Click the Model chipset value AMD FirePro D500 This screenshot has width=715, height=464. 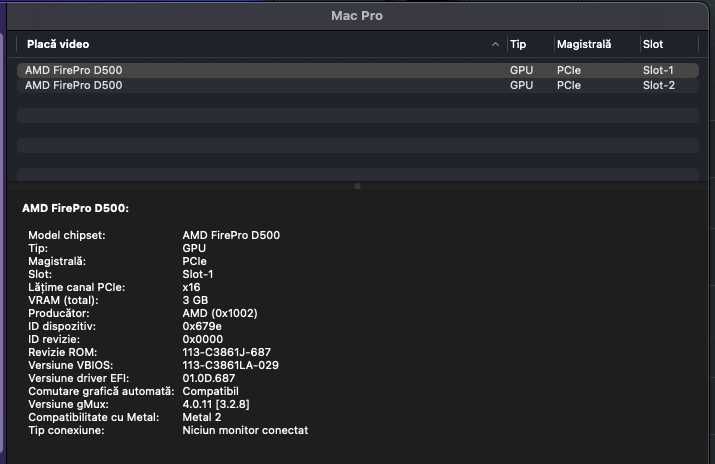click(x=231, y=235)
